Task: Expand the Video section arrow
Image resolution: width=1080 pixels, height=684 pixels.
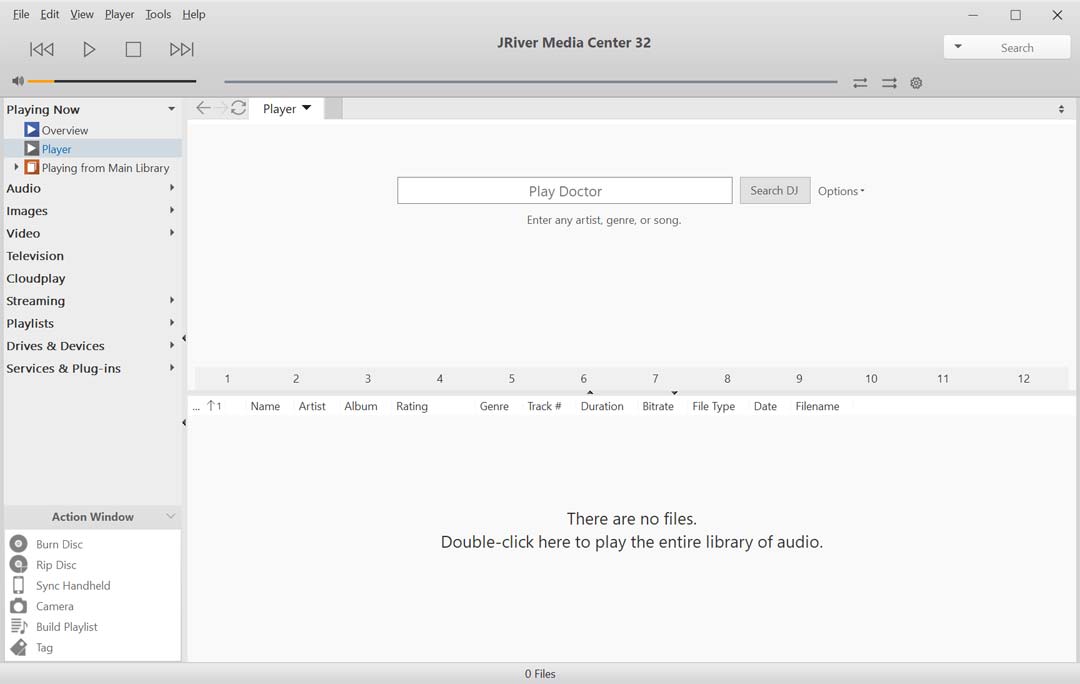Action: click(172, 233)
